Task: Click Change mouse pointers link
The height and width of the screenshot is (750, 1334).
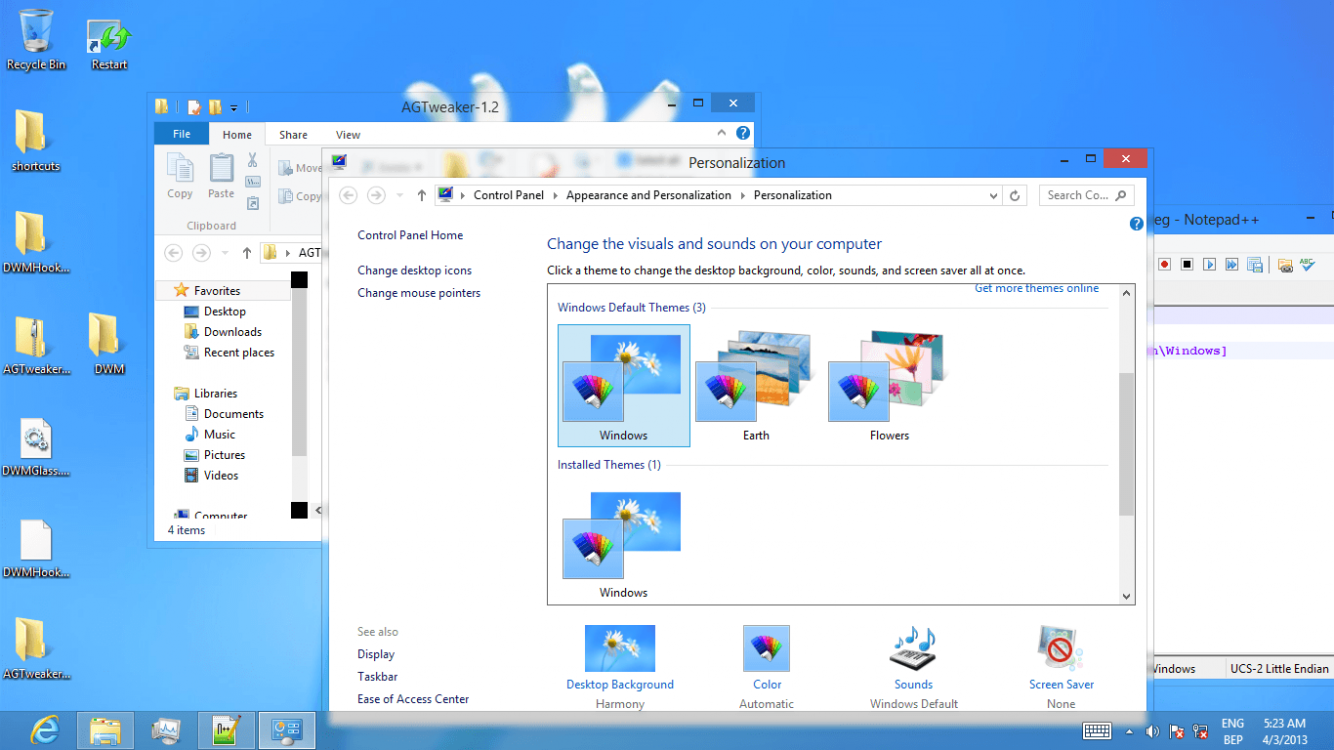Action: pos(419,293)
